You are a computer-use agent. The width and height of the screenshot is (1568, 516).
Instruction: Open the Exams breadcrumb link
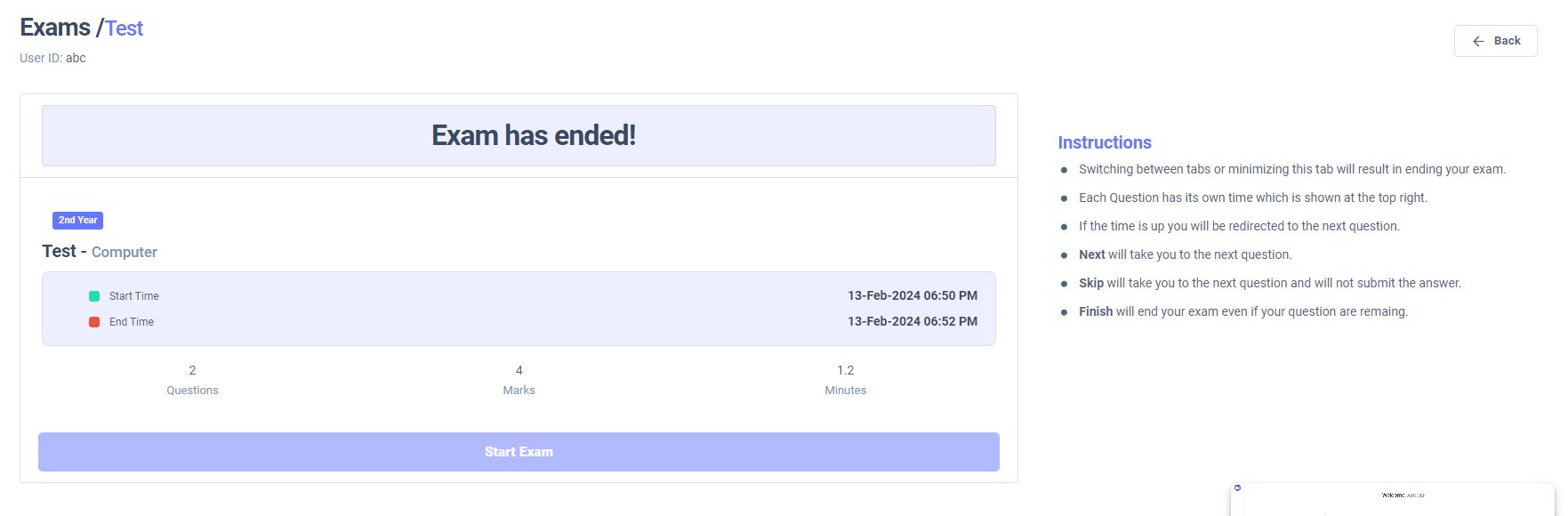pyautogui.click(x=55, y=28)
